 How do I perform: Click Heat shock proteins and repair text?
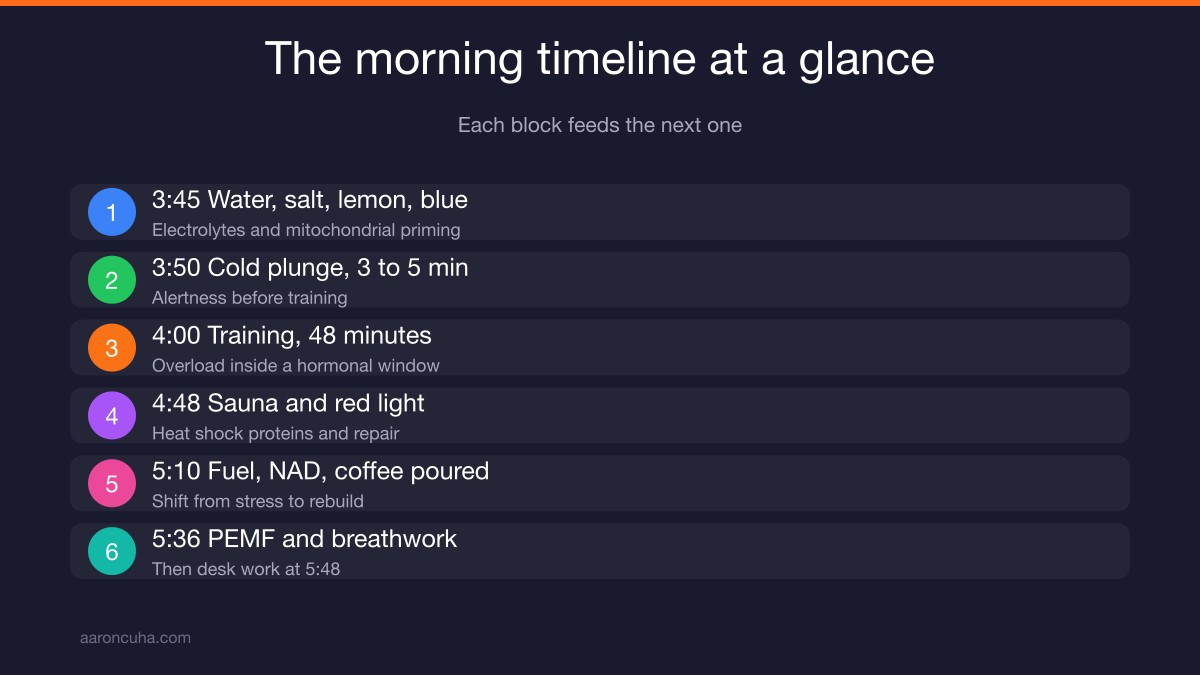click(x=276, y=434)
